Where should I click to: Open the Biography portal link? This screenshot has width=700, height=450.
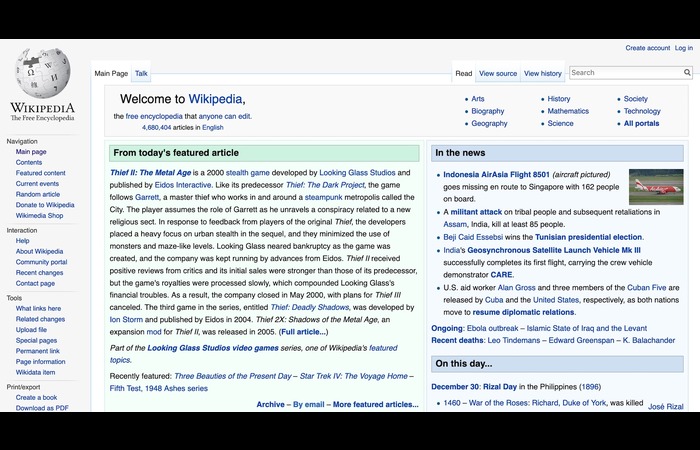[488, 111]
